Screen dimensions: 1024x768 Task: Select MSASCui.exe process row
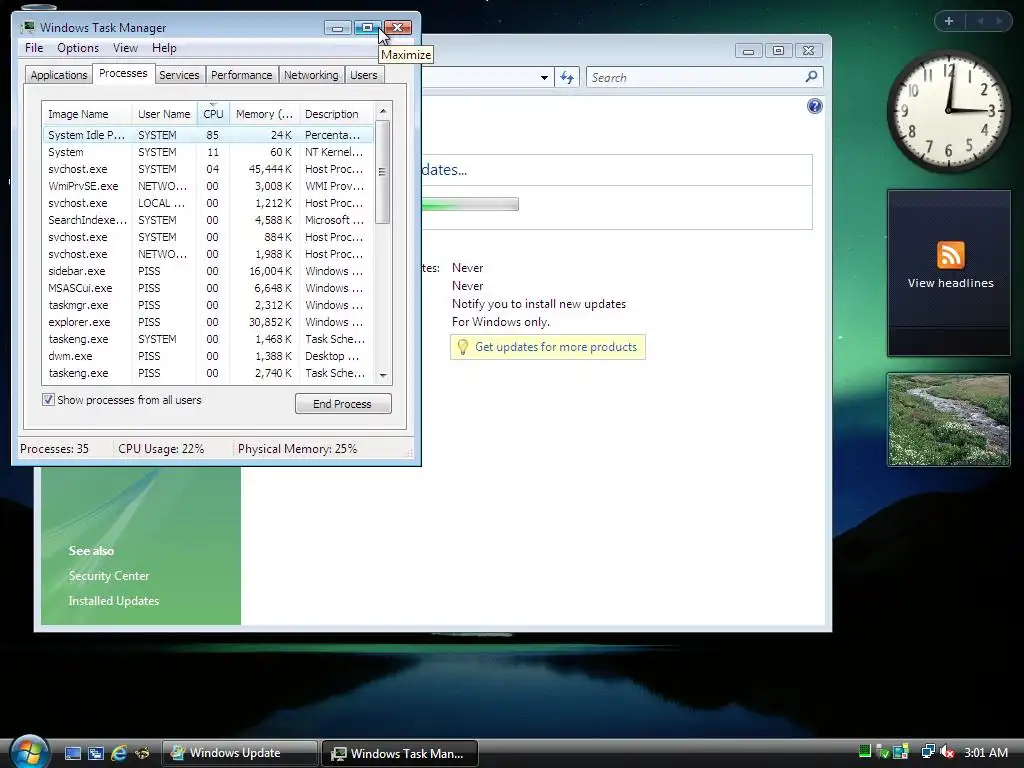pos(208,288)
